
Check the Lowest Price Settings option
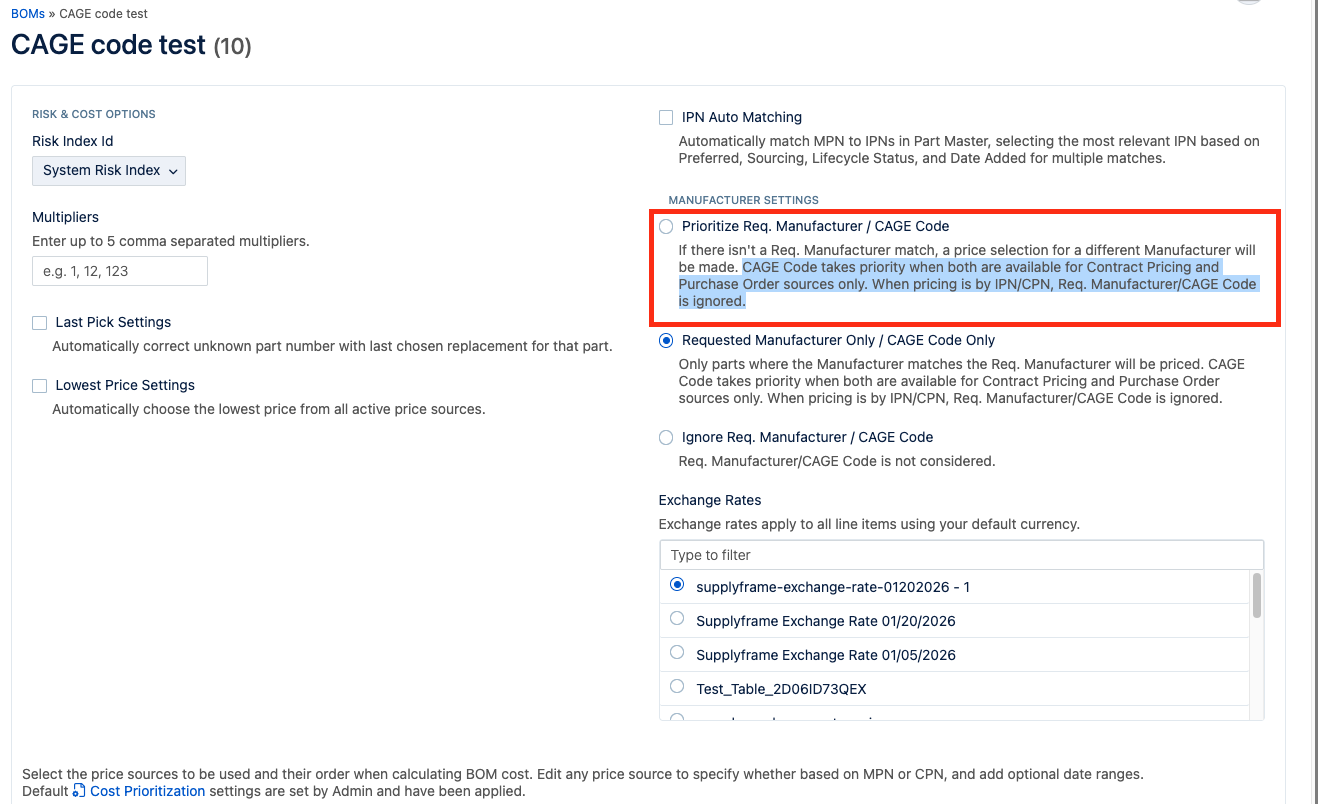point(40,385)
